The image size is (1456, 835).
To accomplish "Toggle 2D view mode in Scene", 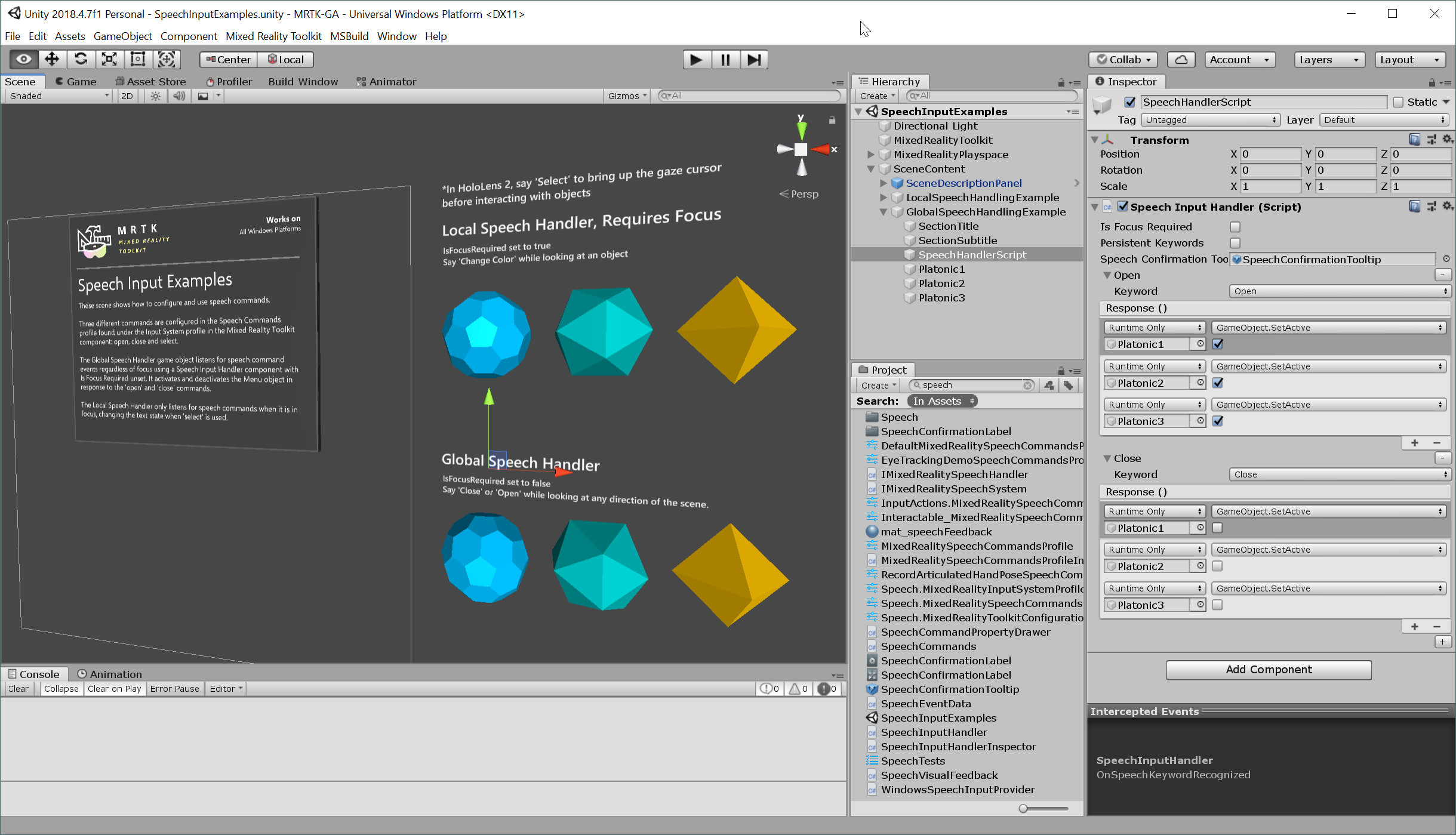I will pos(126,95).
